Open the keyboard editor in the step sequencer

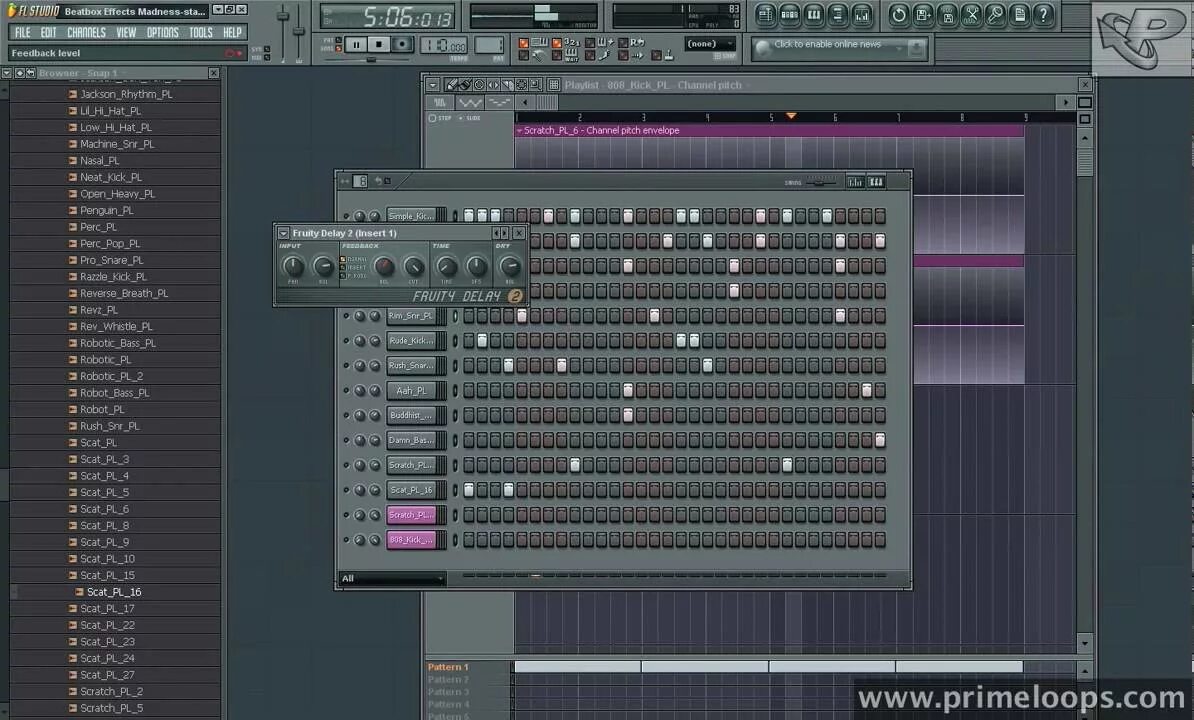click(x=876, y=181)
